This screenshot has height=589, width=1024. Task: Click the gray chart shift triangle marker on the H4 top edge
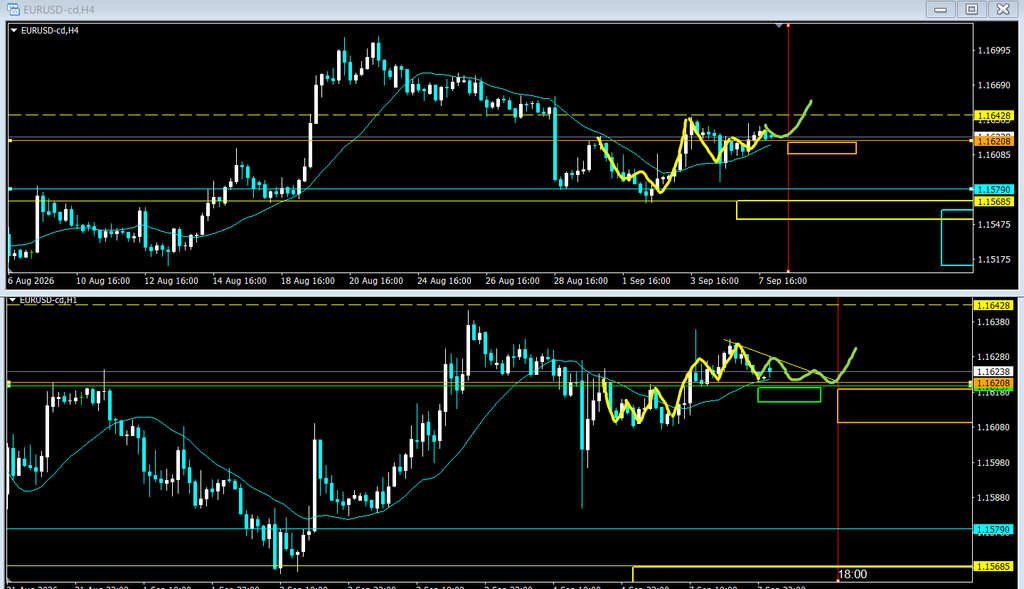pyautogui.click(x=778, y=25)
